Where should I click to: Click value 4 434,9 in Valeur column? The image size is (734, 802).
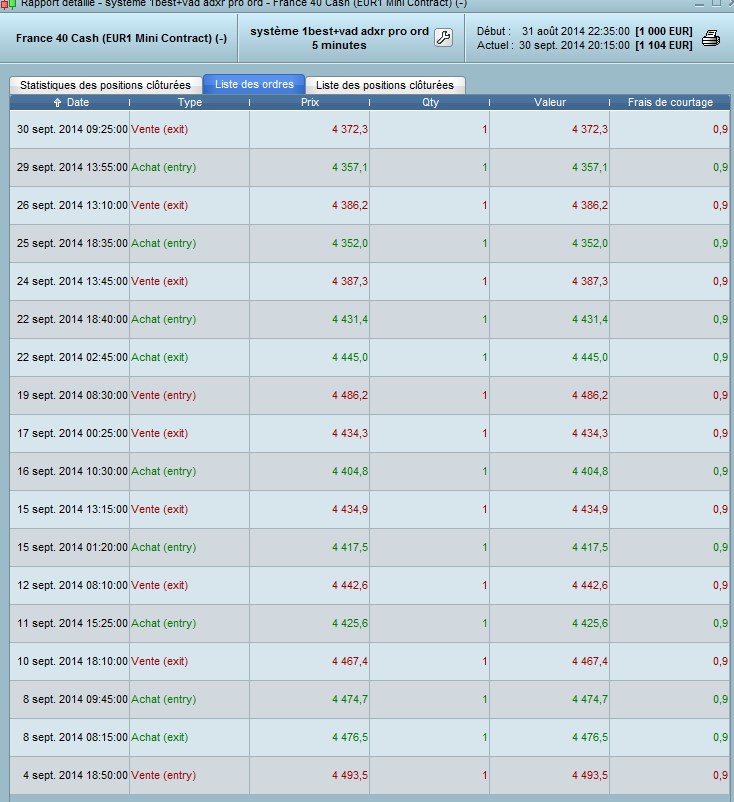pos(590,509)
